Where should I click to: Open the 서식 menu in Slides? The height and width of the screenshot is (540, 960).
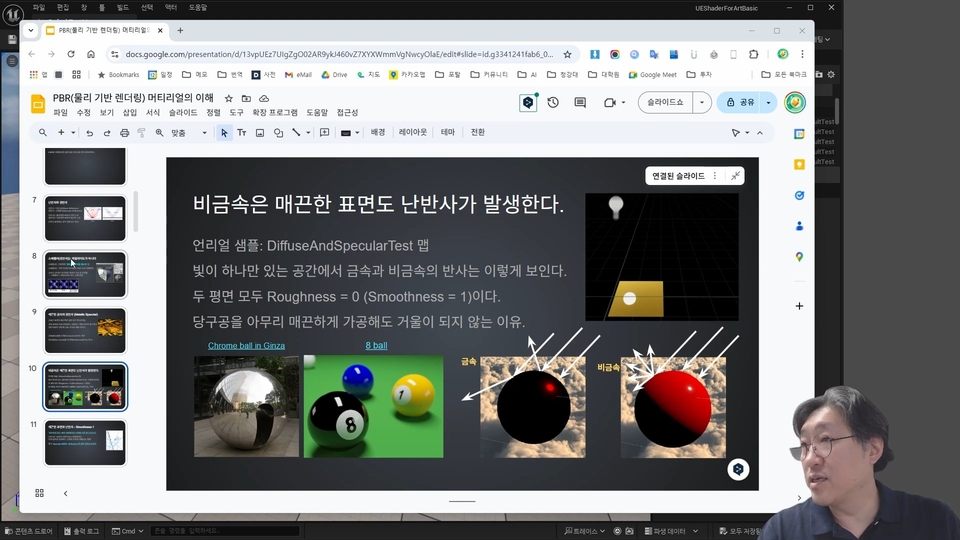[153, 113]
